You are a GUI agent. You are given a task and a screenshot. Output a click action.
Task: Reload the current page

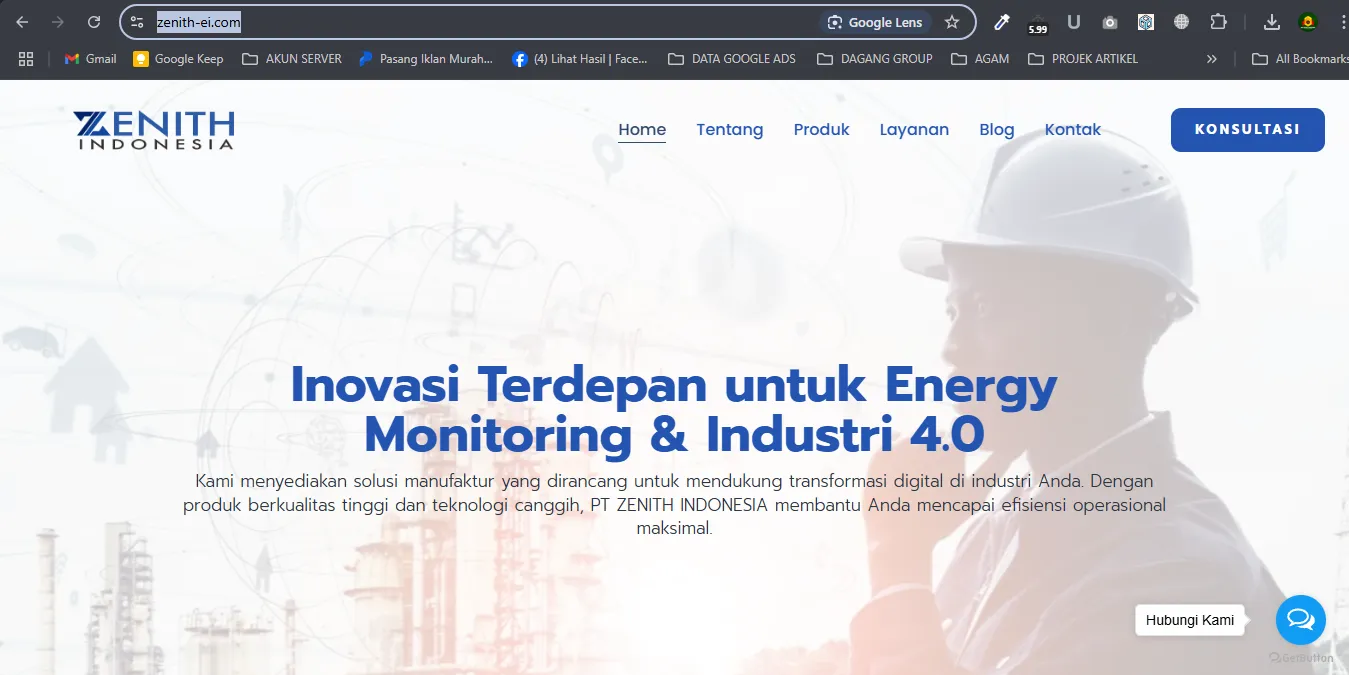tap(94, 22)
